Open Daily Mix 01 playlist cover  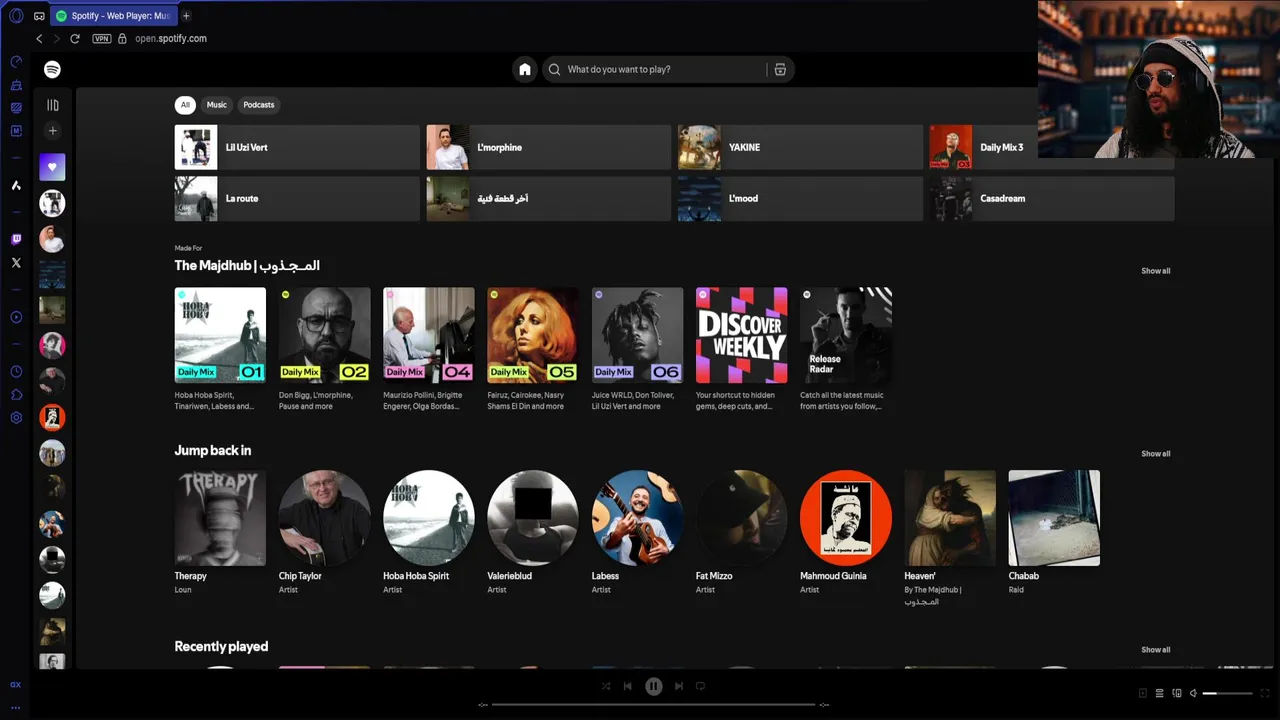pyautogui.click(x=220, y=336)
